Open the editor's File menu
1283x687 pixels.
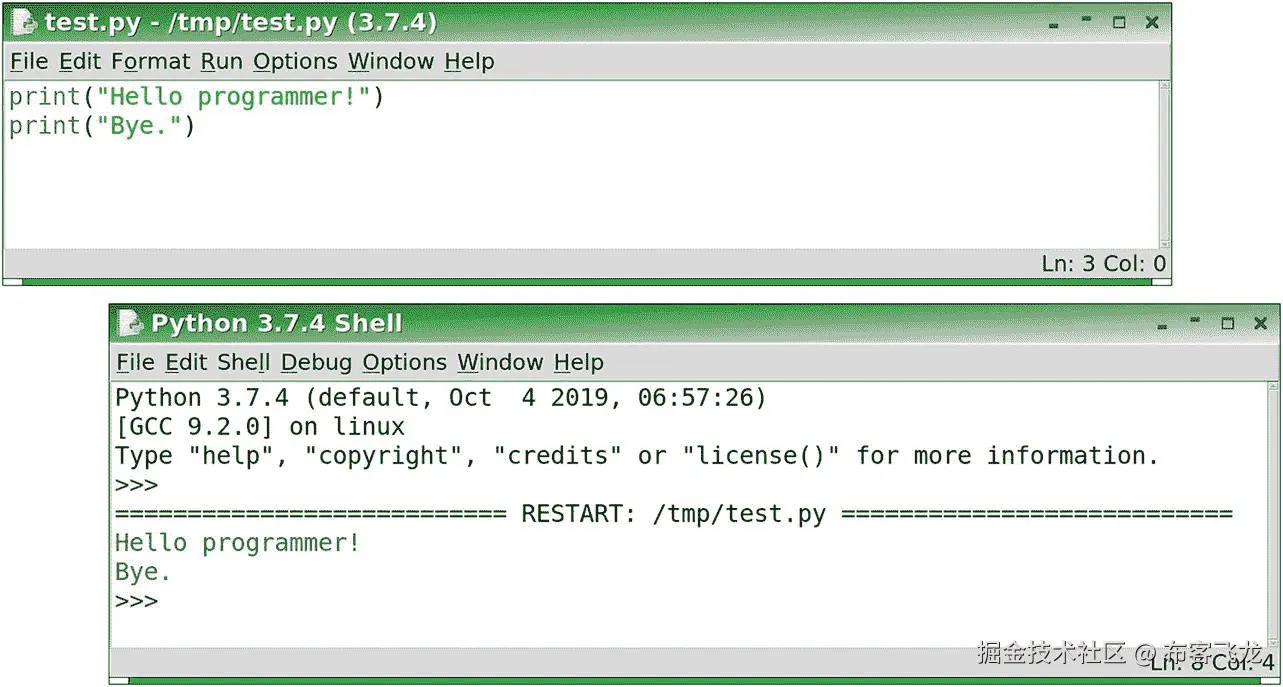(29, 62)
